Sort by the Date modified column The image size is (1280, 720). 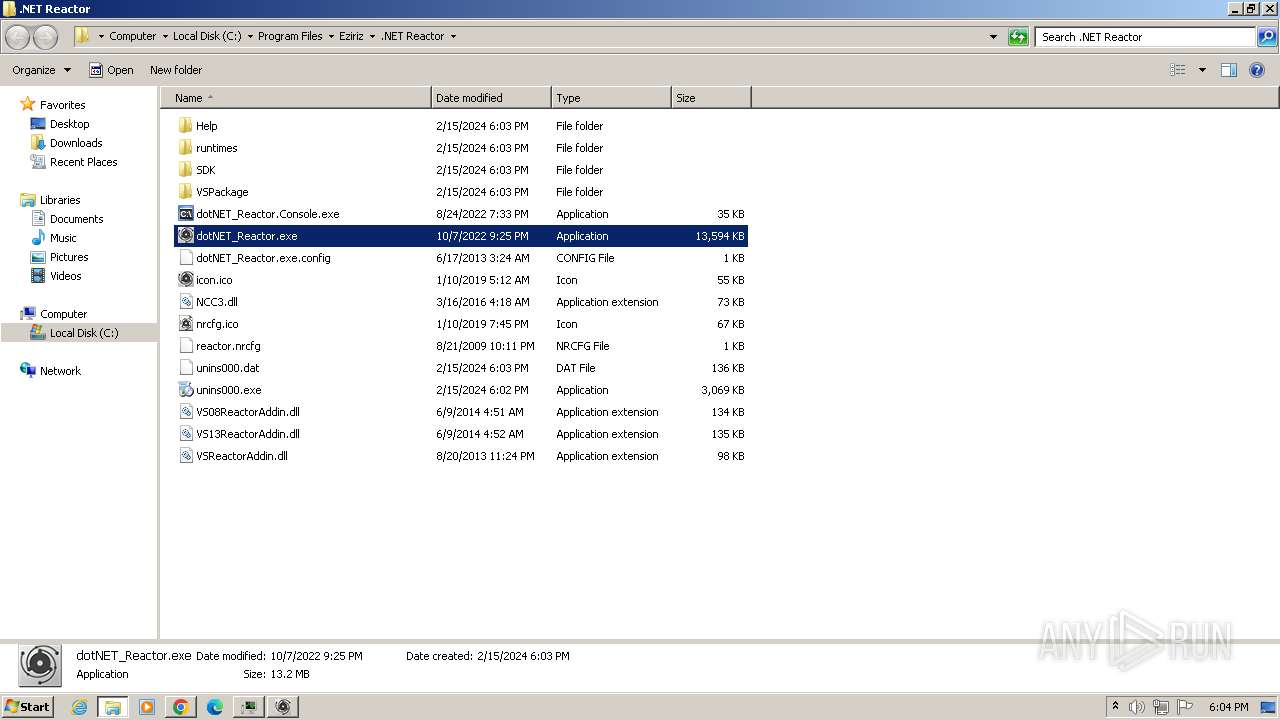(491, 98)
